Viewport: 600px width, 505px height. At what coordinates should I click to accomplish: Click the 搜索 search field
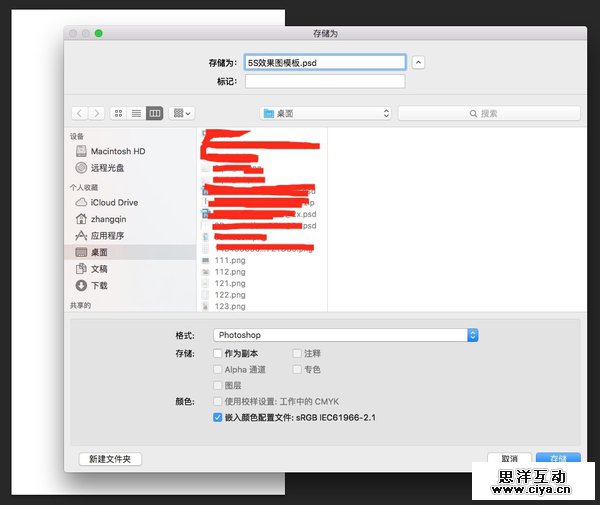pyautogui.click(x=489, y=113)
